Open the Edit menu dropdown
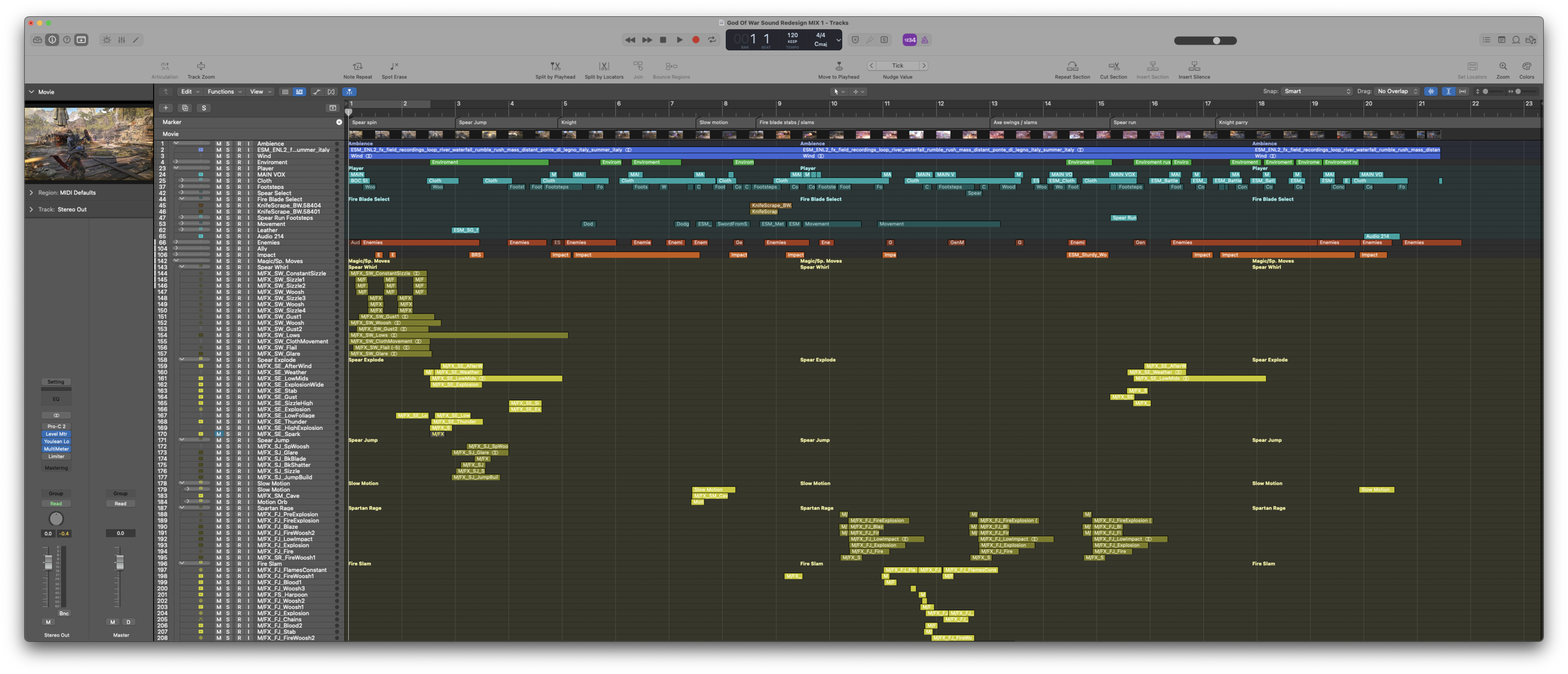Viewport: 1568px width, 674px height. [189, 92]
